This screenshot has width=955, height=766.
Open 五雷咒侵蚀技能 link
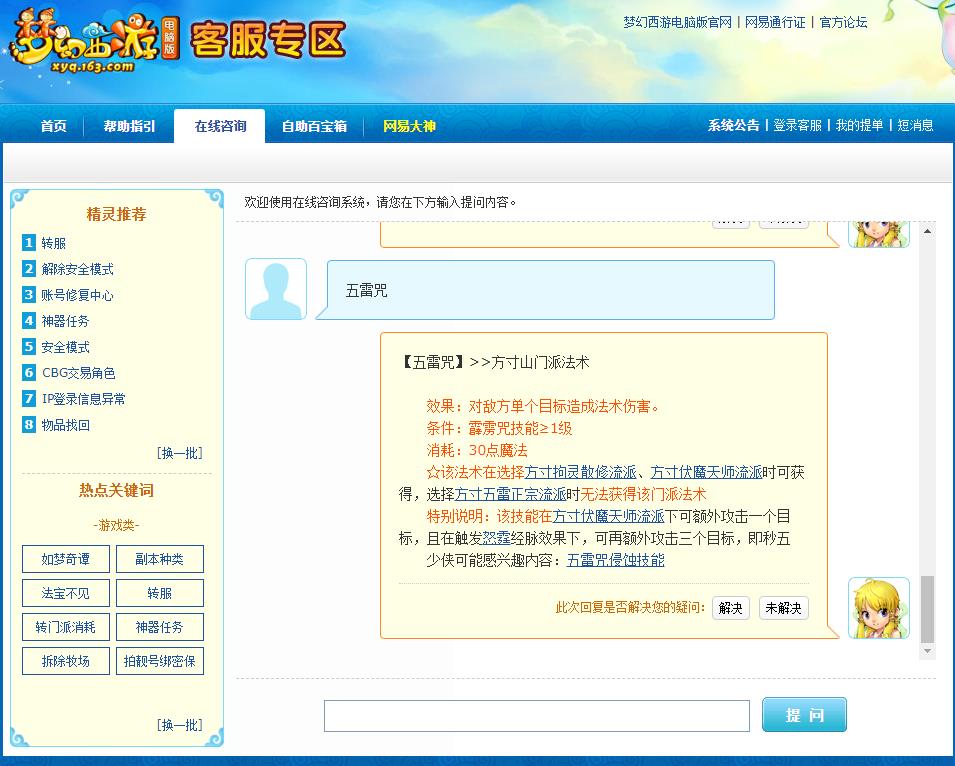(616, 560)
